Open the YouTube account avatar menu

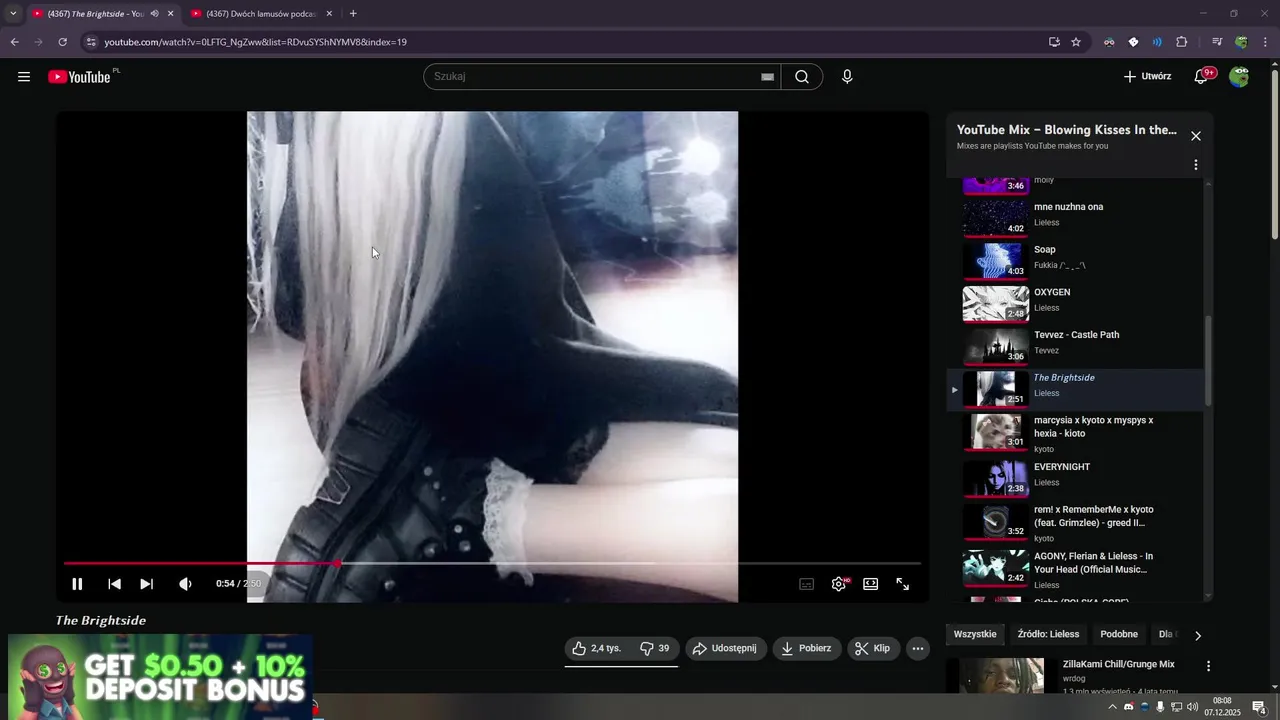point(1239,77)
